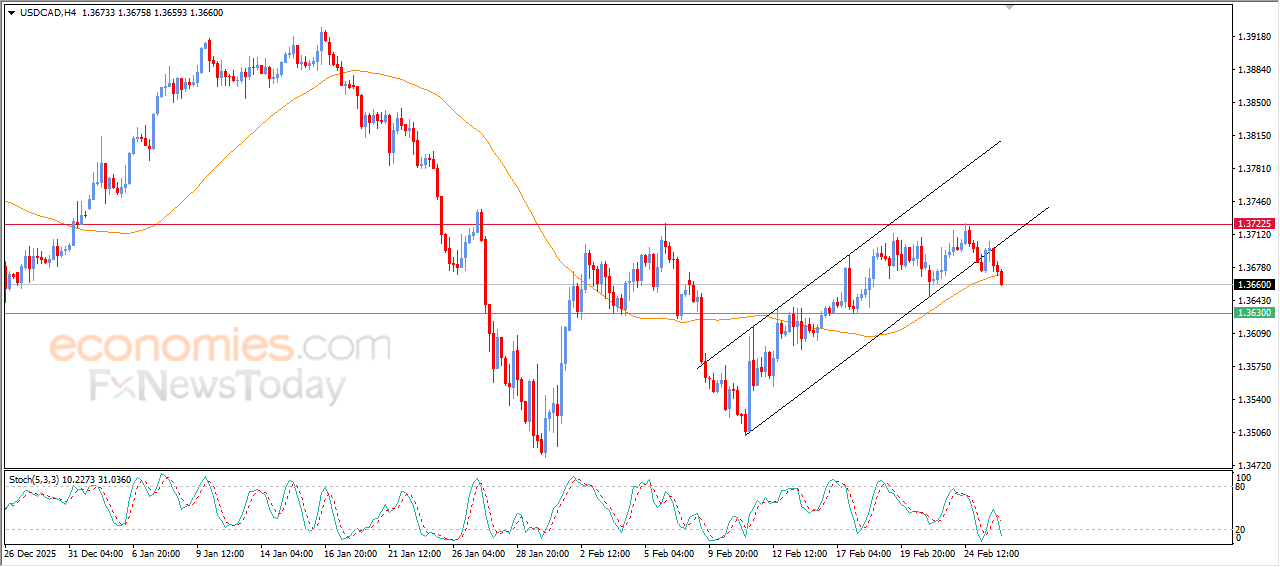Click the 12 Feb 12:00 date label
This screenshot has width=1280, height=567.
[799, 553]
